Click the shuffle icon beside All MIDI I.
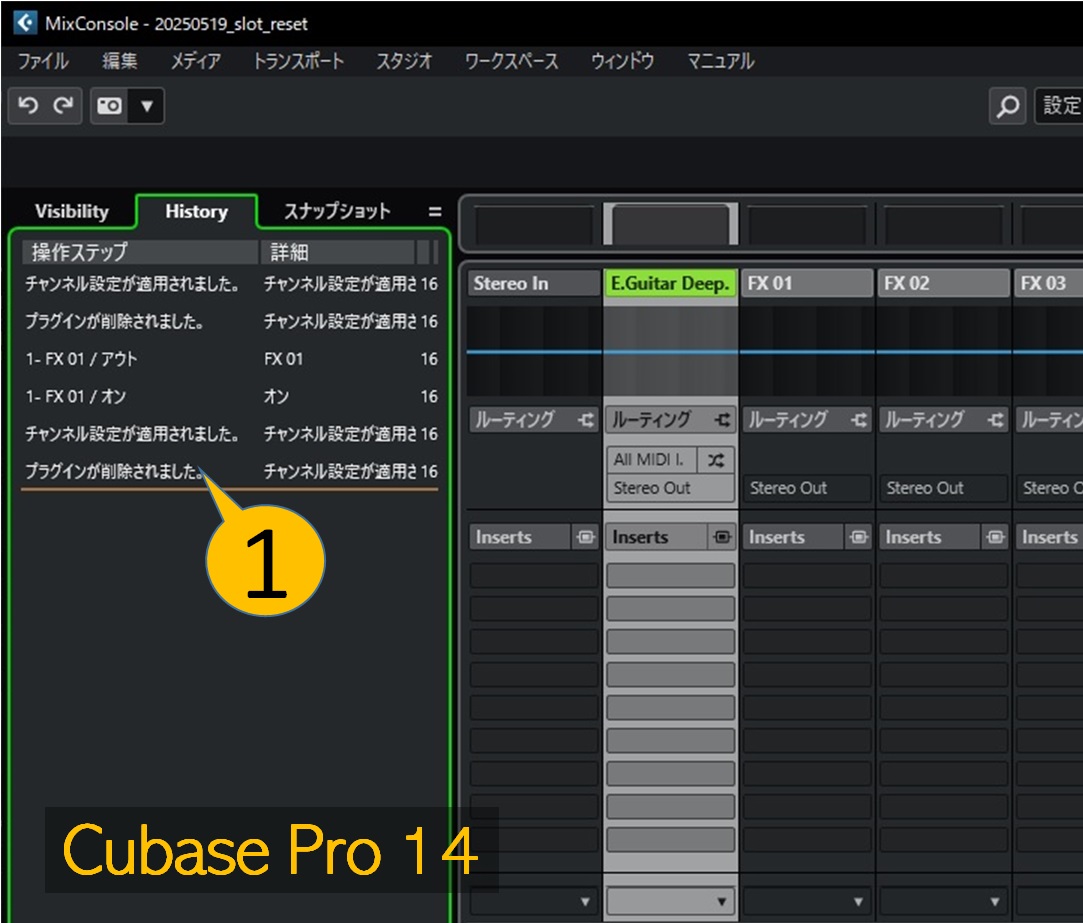This screenshot has width=1083, height=923. coord(716,459)
